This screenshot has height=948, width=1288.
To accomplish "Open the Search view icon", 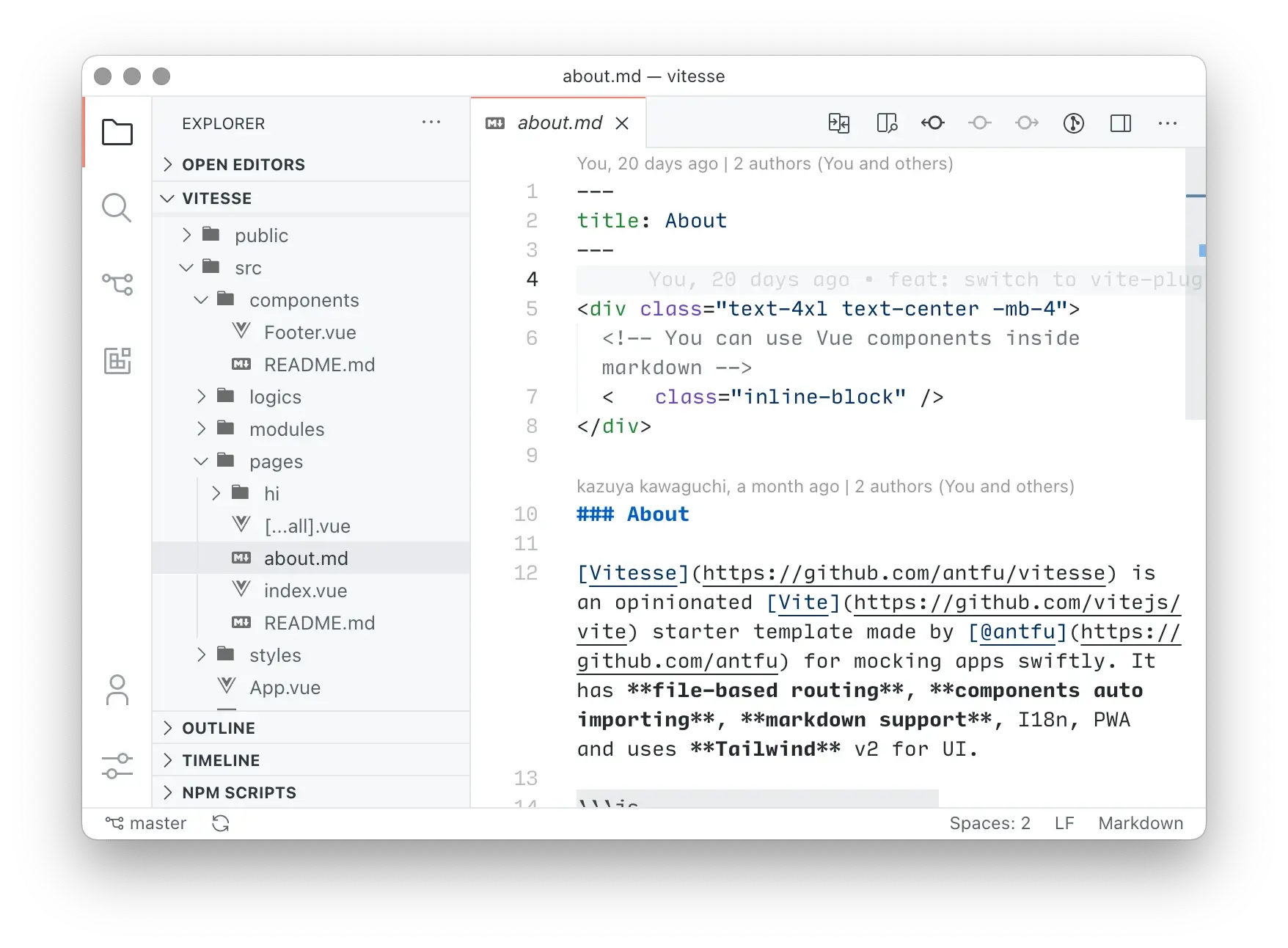I will pos(117,208).
